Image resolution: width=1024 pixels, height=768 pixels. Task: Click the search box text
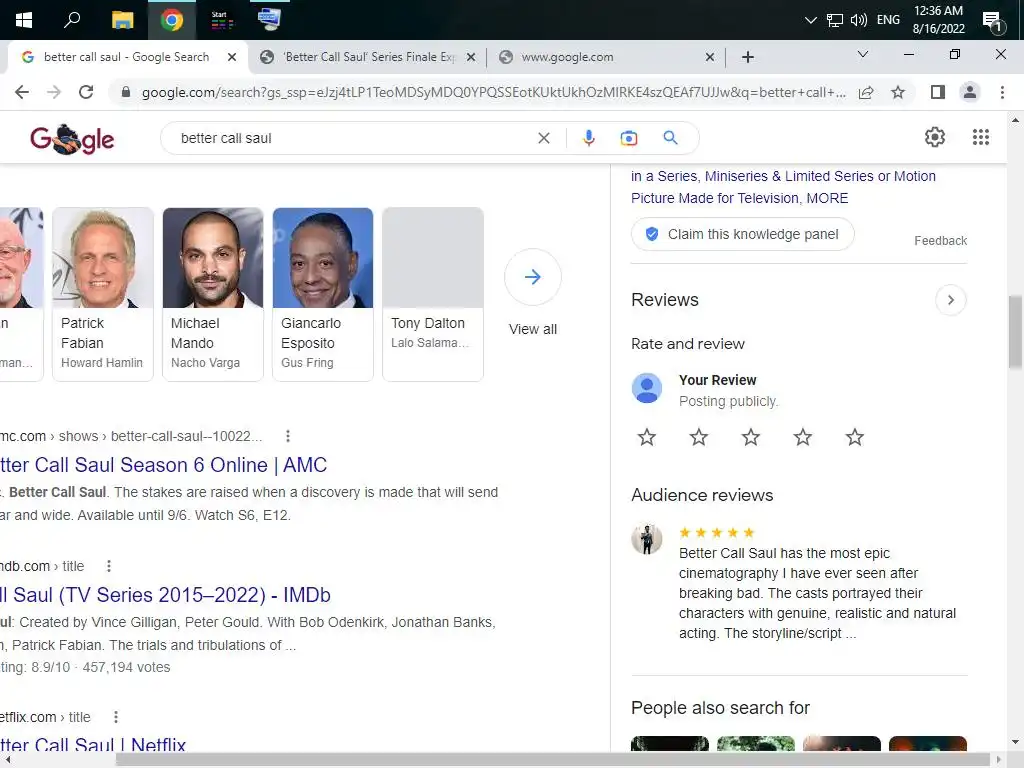click(226, 138)
